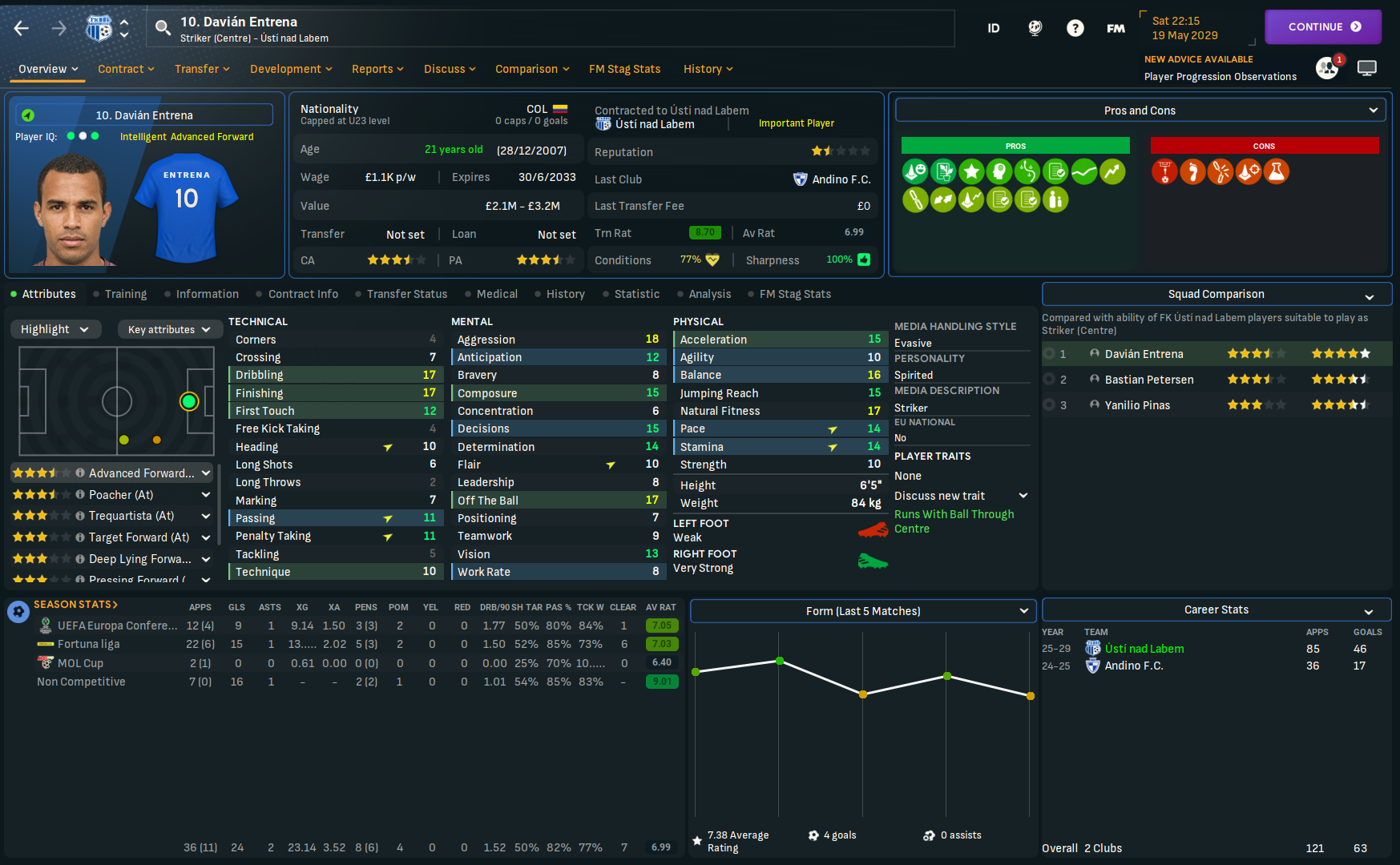Select Bastian Petersen comparison radio button
Image resolution: width=1400 pixels, height=865 pixels.
click(1049, 380)
